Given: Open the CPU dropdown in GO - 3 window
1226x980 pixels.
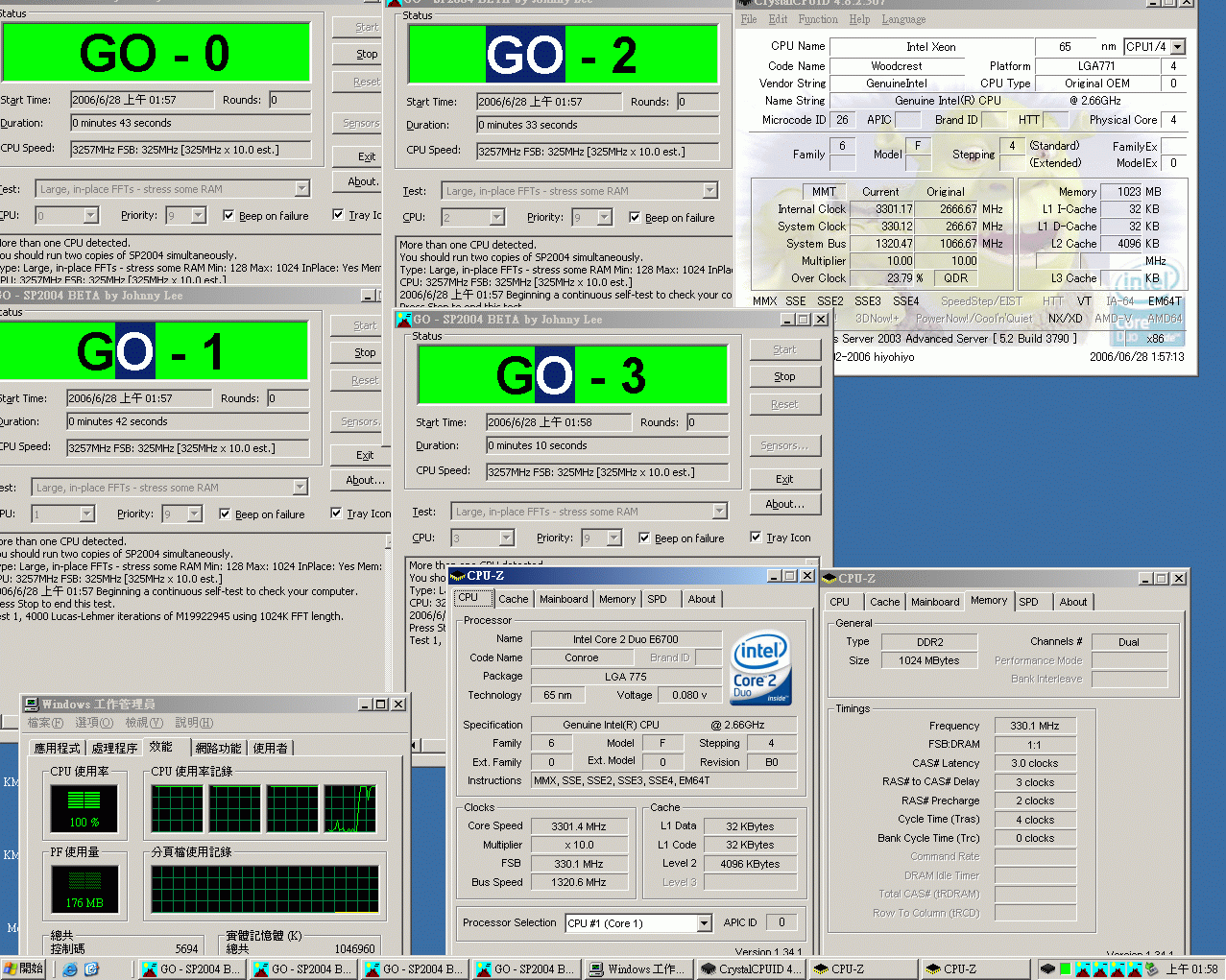Looking at the screenshot, I should coord(506,538).
